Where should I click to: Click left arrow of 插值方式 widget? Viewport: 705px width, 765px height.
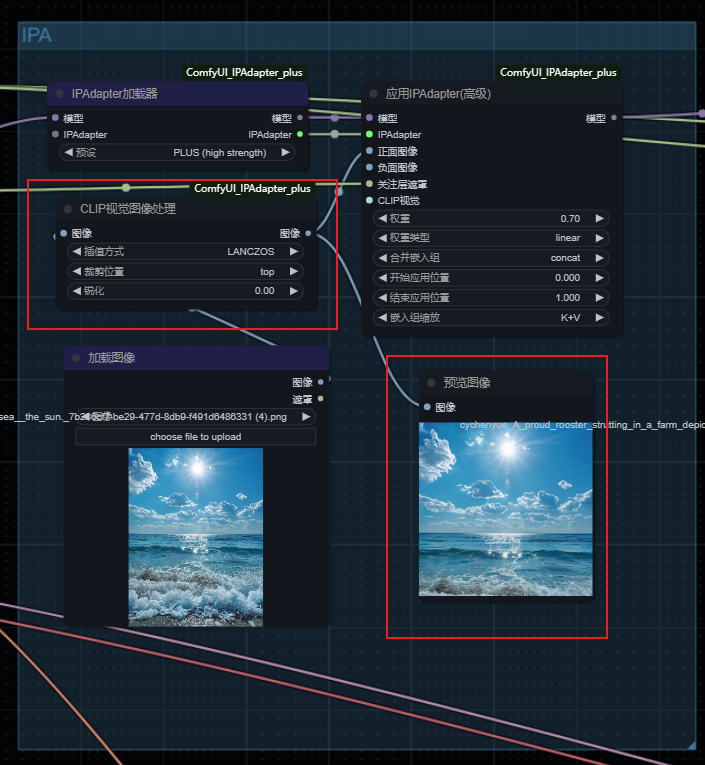[x=77, y=251]
